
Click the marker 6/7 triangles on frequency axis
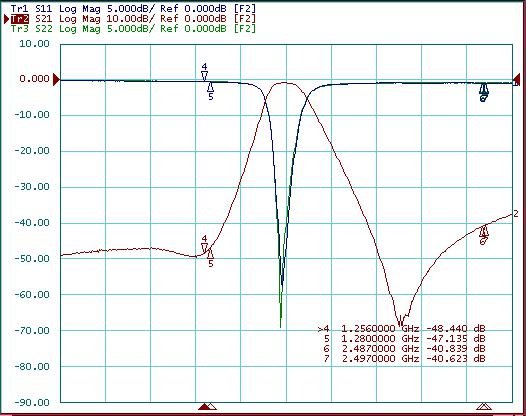tap(484, 407)
